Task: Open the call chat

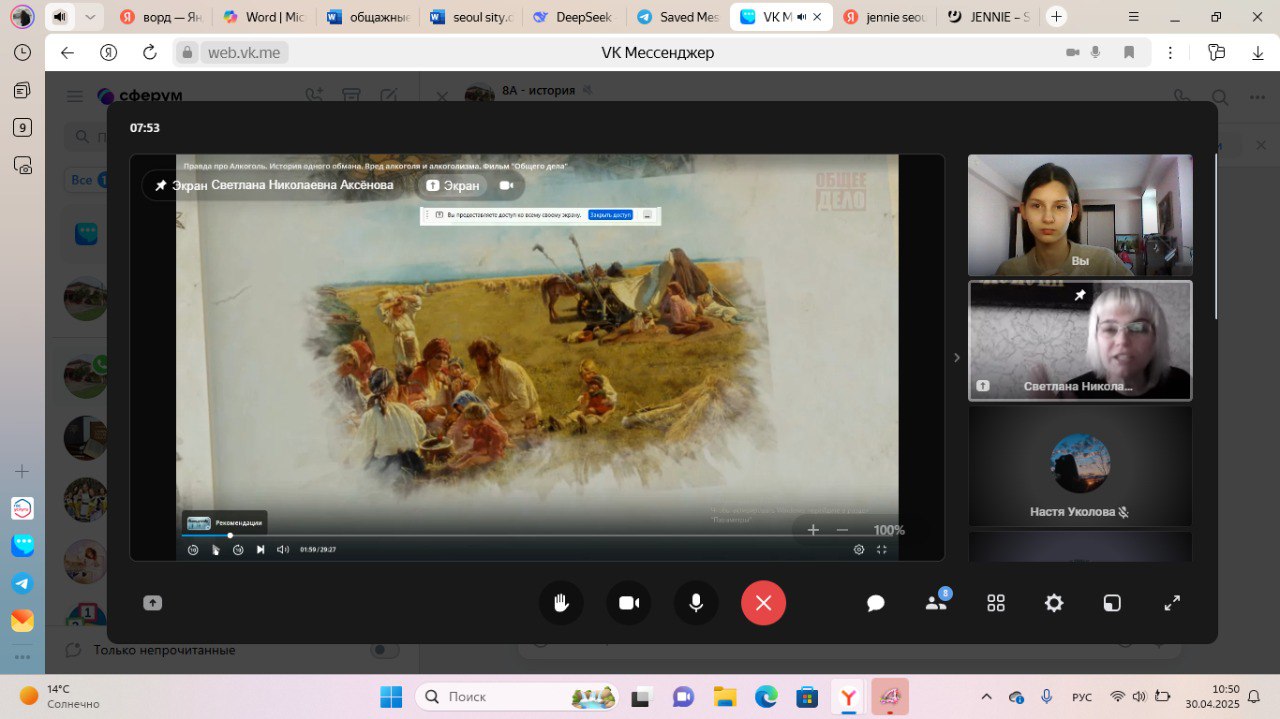Action: 876,603
